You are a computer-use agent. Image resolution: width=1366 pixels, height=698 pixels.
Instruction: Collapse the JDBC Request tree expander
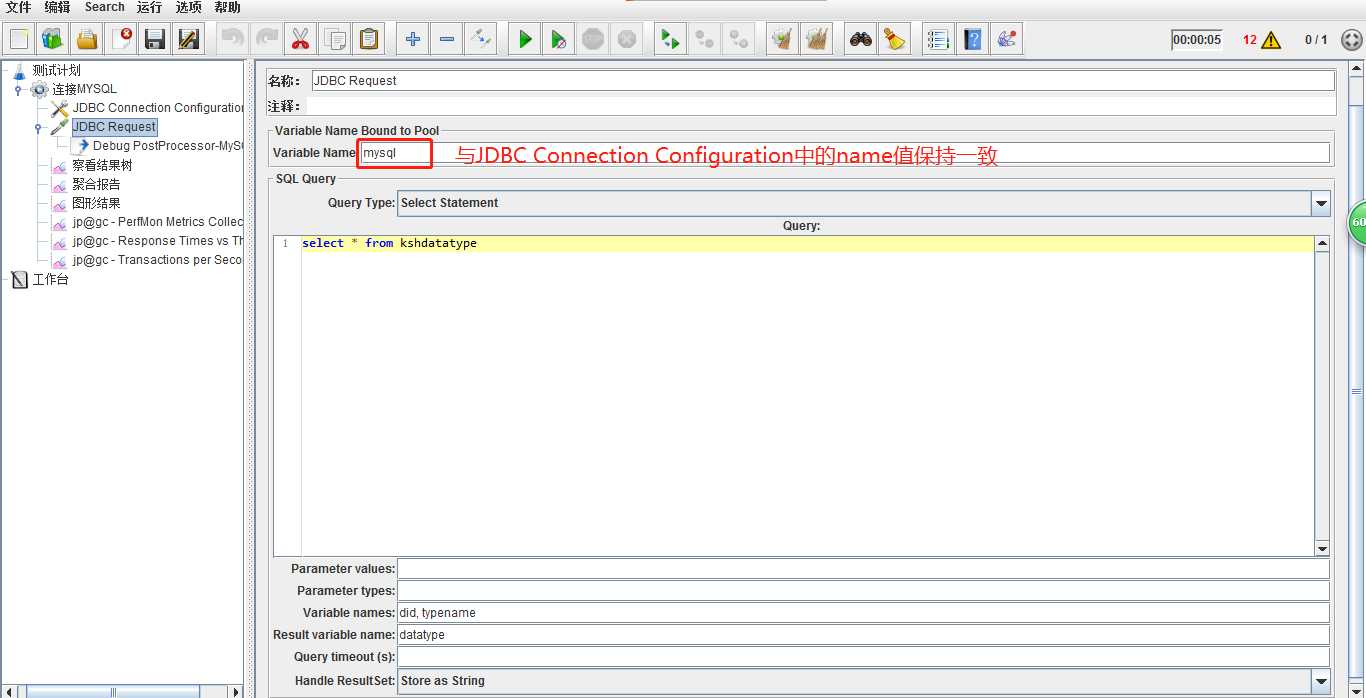click(x=38, y=127)
